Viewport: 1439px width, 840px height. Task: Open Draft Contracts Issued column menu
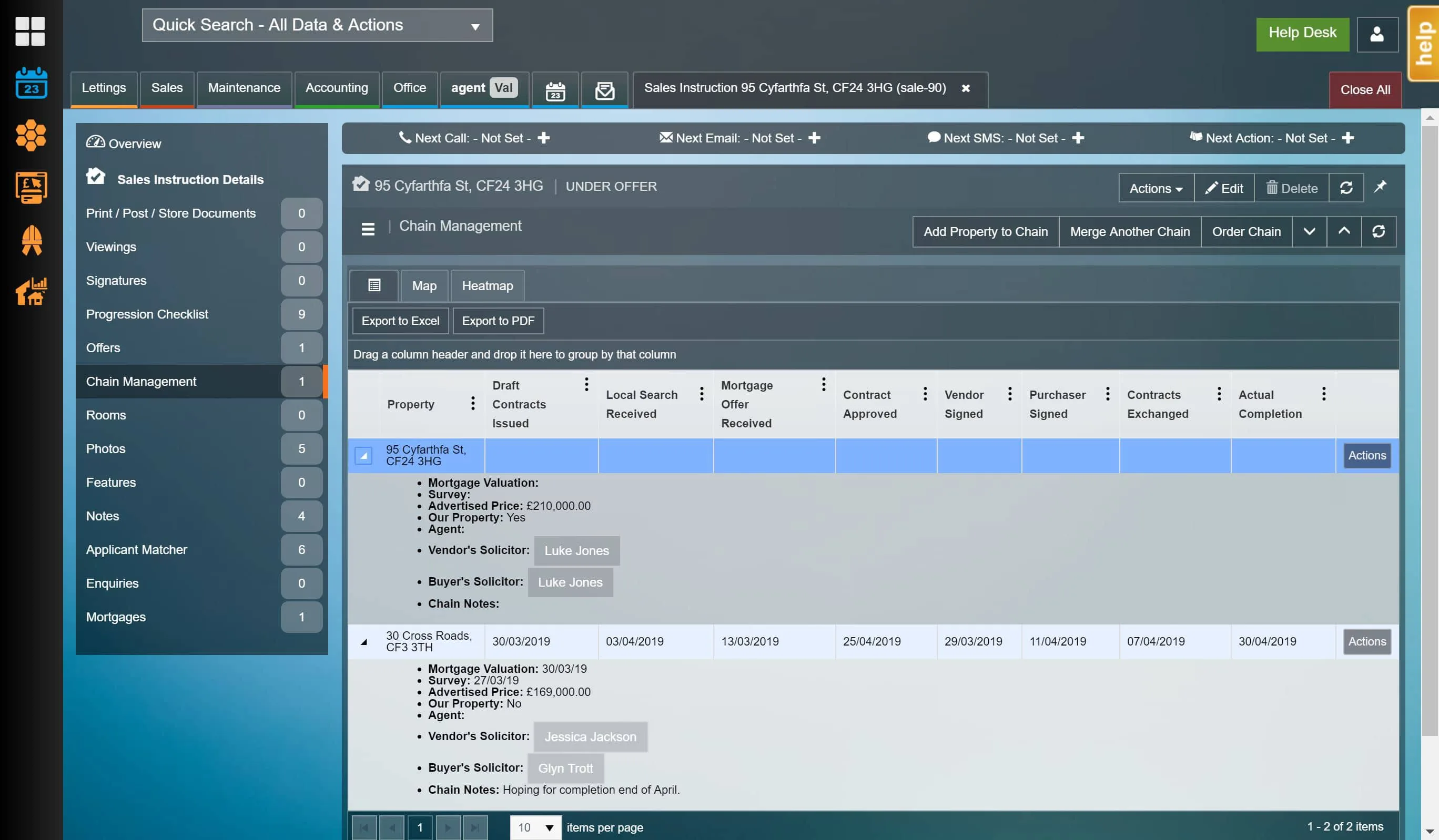[586, 384]
